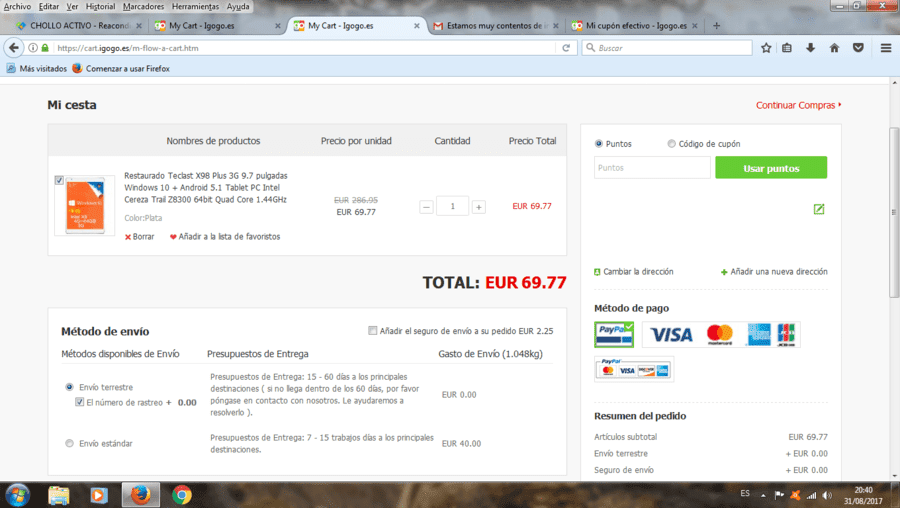Open the Teclast tablet product thumbnail
This screenshot has width=900, height=508.
coord(84,205)
